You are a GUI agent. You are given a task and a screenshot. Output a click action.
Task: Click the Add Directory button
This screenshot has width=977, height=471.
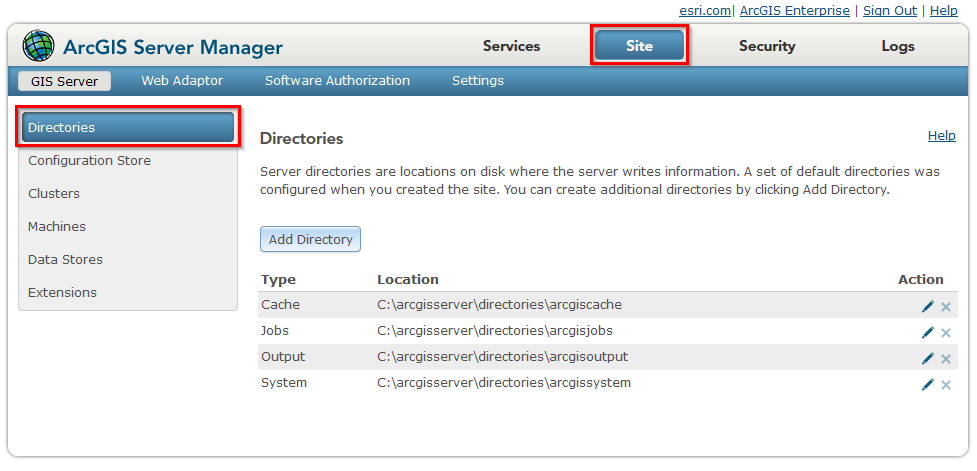click(310, 239)
